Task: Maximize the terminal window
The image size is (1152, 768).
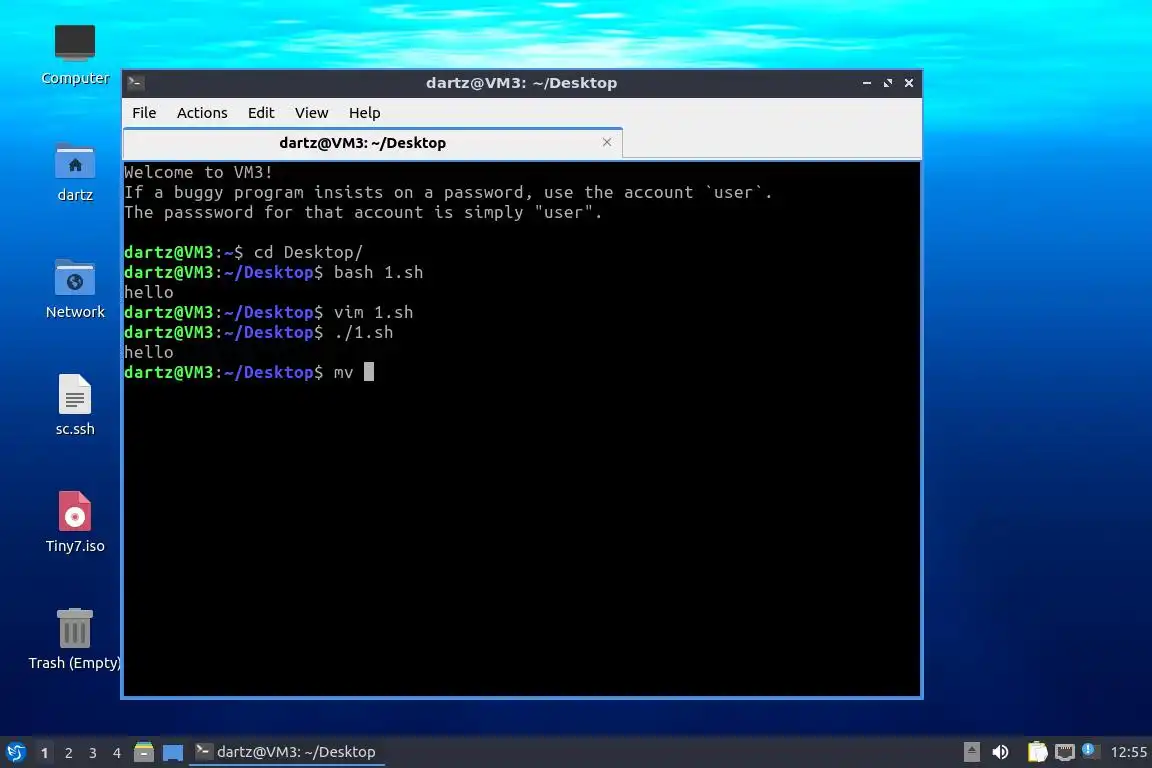Action: [888, 83]
